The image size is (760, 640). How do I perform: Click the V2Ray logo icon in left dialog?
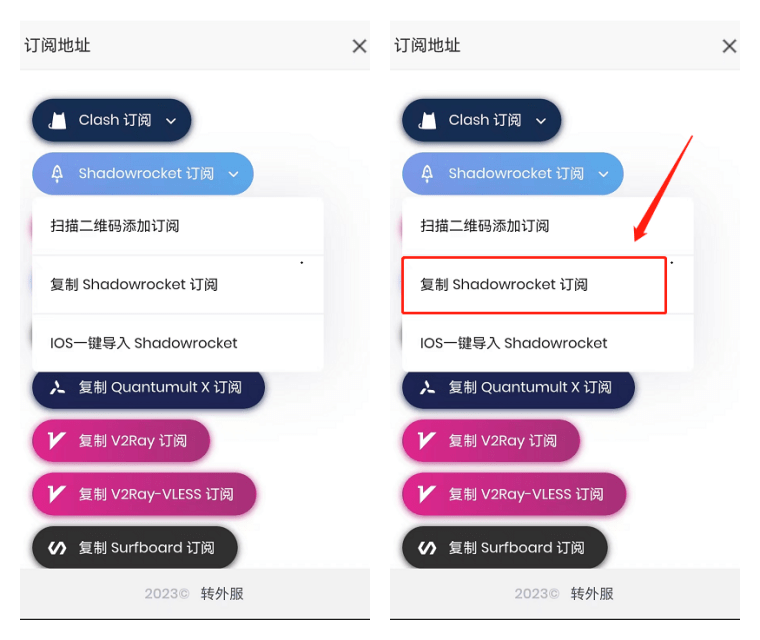pos(57,441)
